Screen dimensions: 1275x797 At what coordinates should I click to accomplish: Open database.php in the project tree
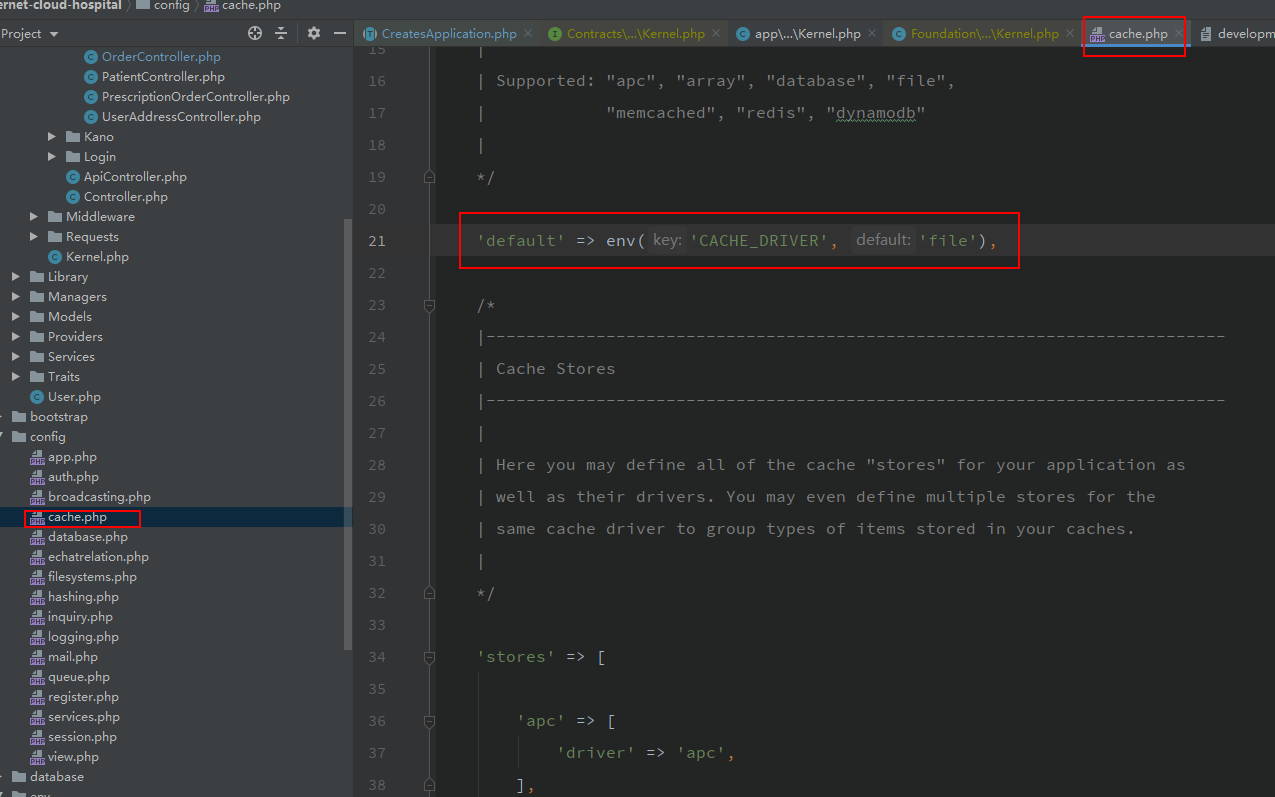click(x=87, y=537)
